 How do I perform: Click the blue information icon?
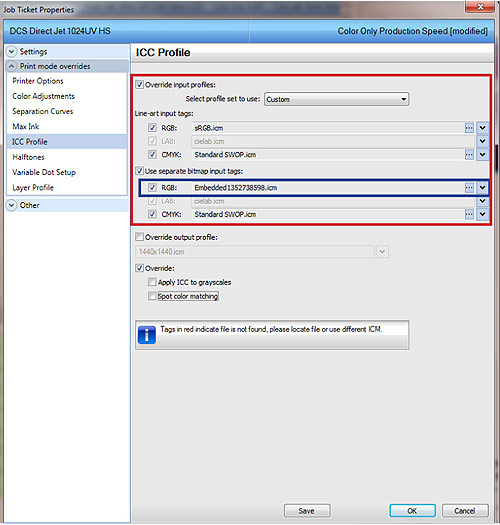(x=147, y=335)
